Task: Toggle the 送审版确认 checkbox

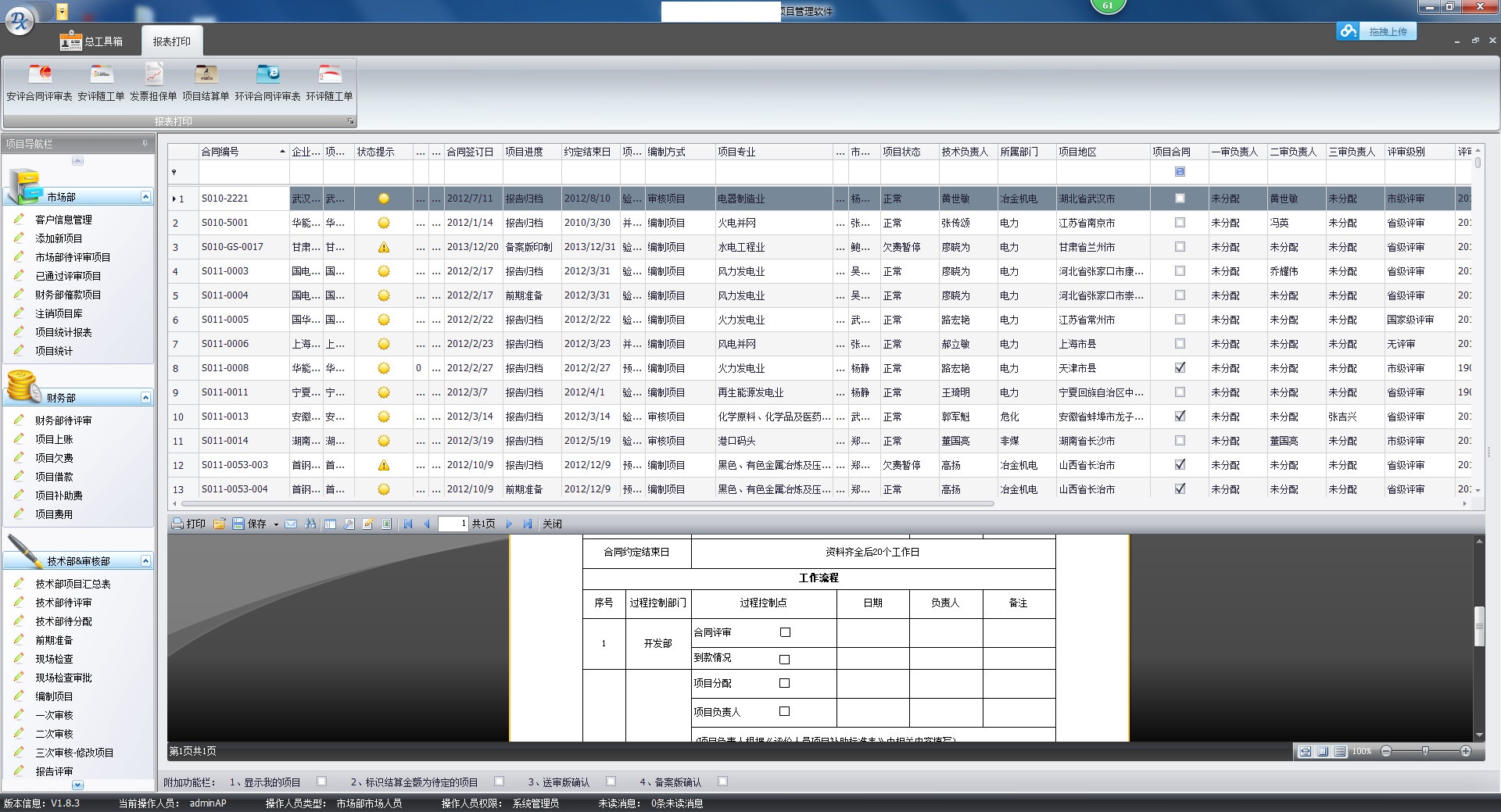Action: tap(611, 782)
